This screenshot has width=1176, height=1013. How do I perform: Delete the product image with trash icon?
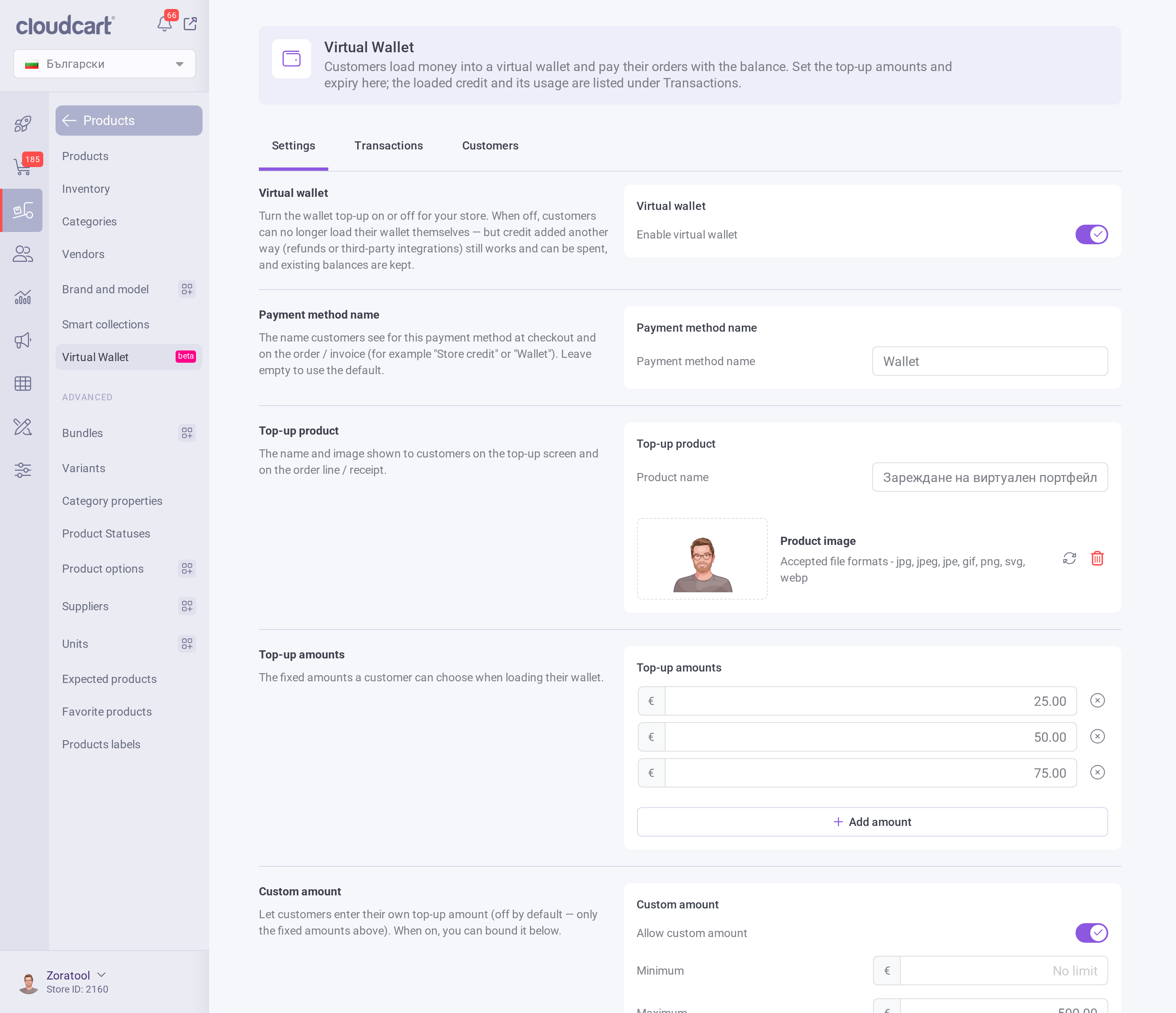click(x=1097, y=558)
